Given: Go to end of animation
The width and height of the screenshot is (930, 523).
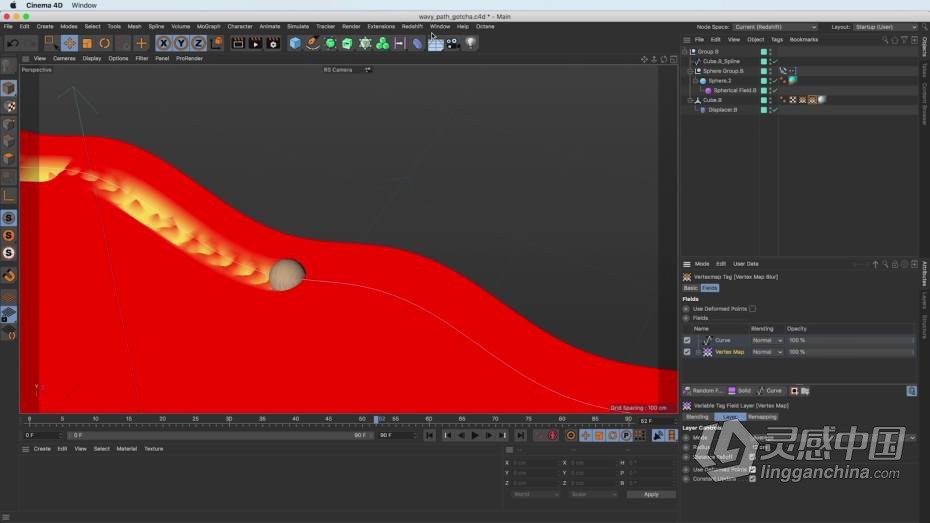Looking at the screenshot, I should 520,436.
